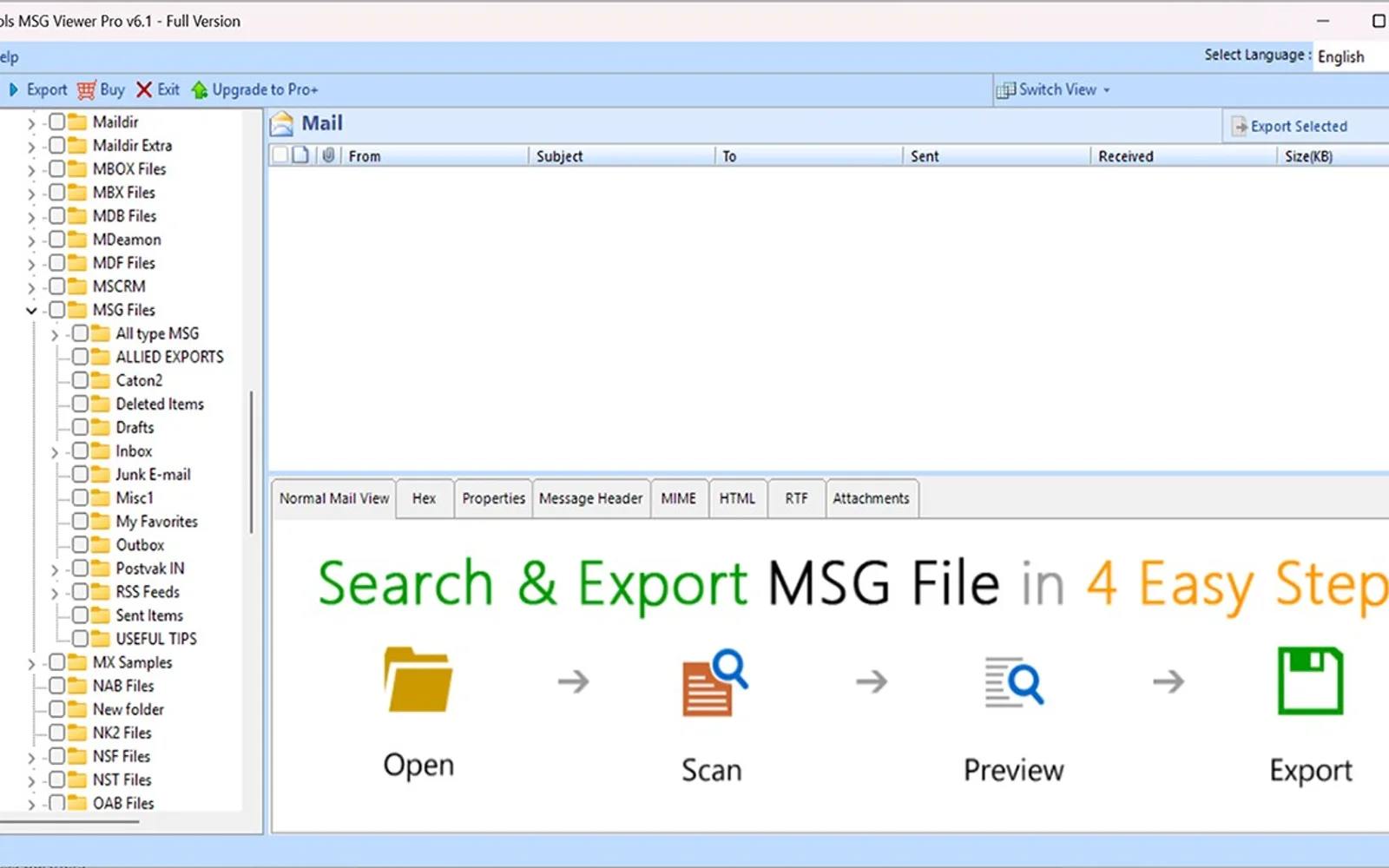This screenshot has width=1389, height=868.
Task: Click the Open folder step icon
Action: tap(418, 681)
